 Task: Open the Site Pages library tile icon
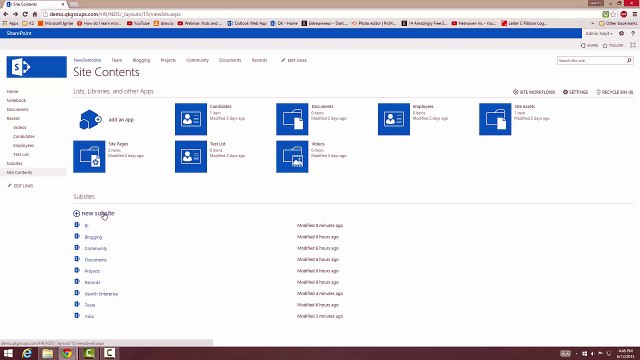89,157
